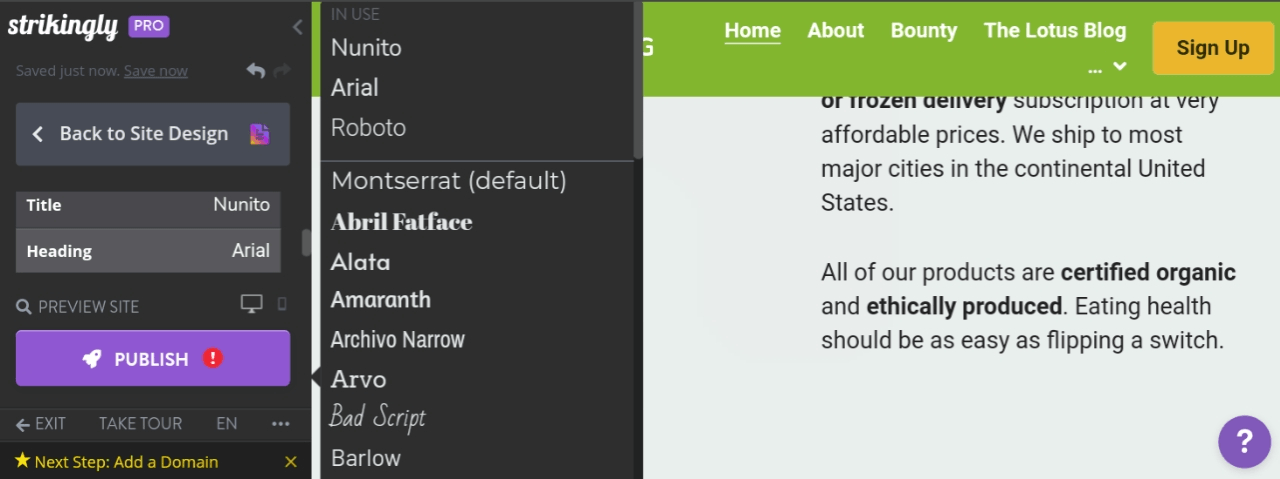Screen dimensions: 1280x479
Task: Choose the Bad Script font
Action: 378,417
